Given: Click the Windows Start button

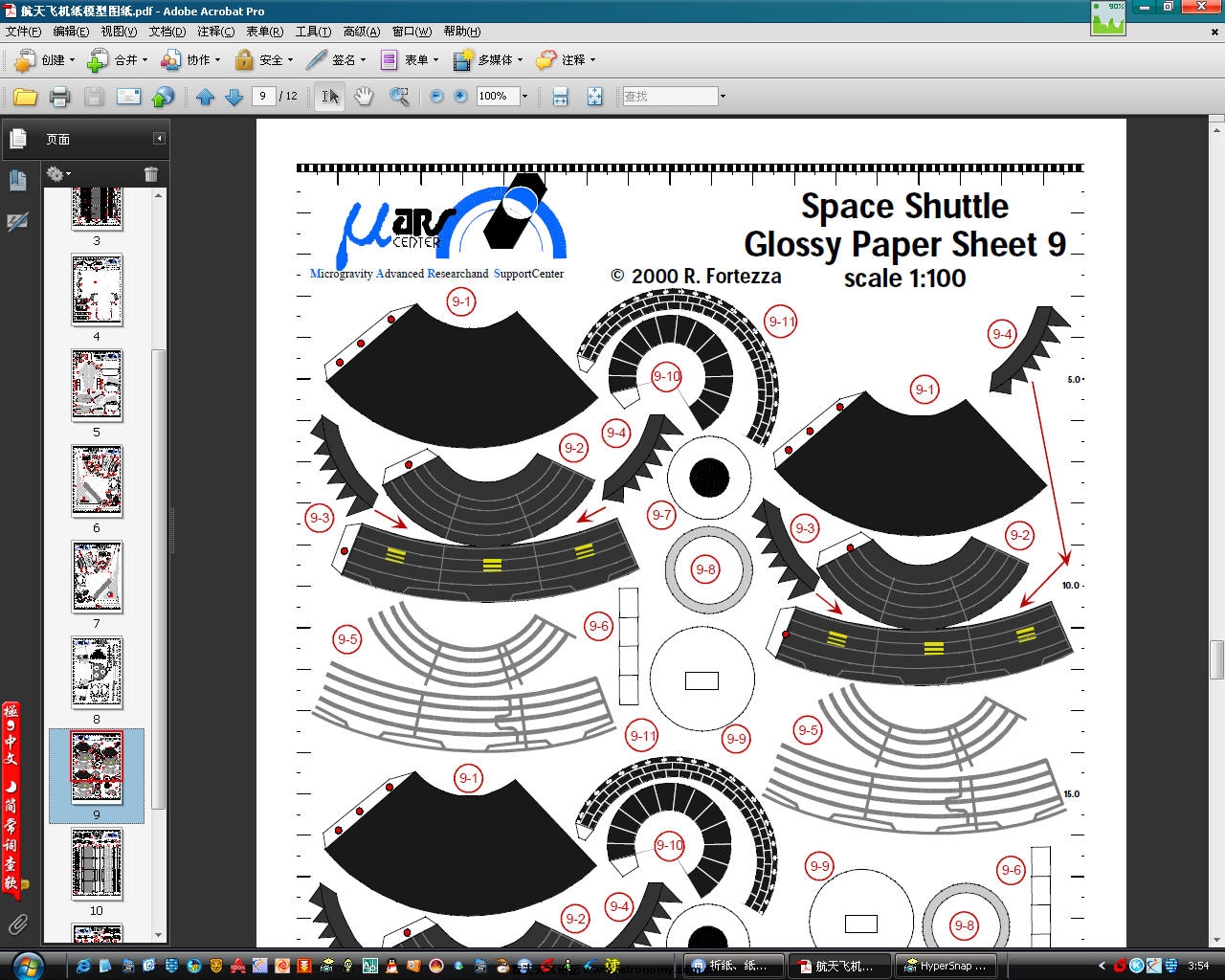Looking at the screenshot, I should (x=28, y=964).
